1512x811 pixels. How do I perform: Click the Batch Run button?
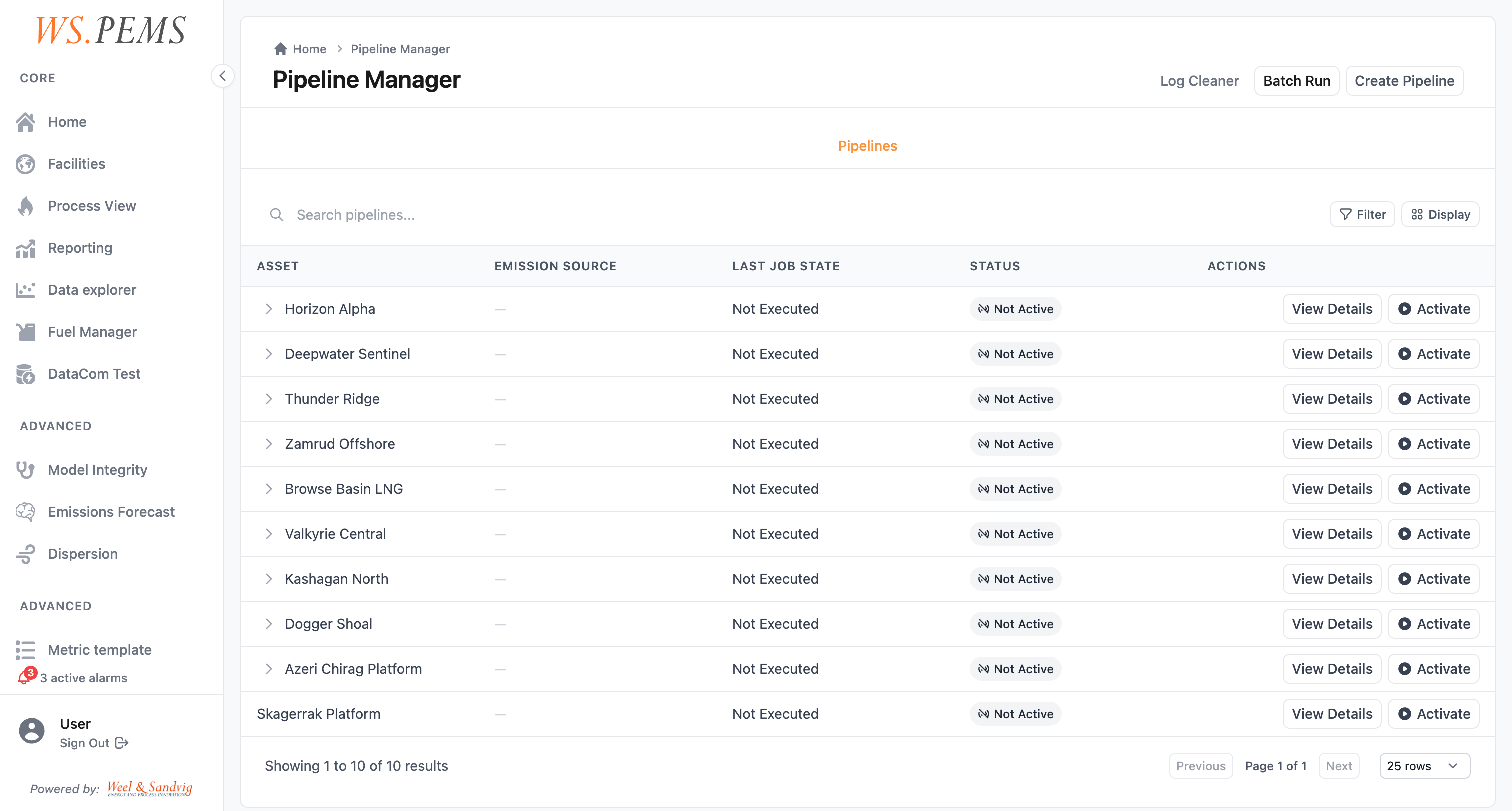(x=1296, y=81)
